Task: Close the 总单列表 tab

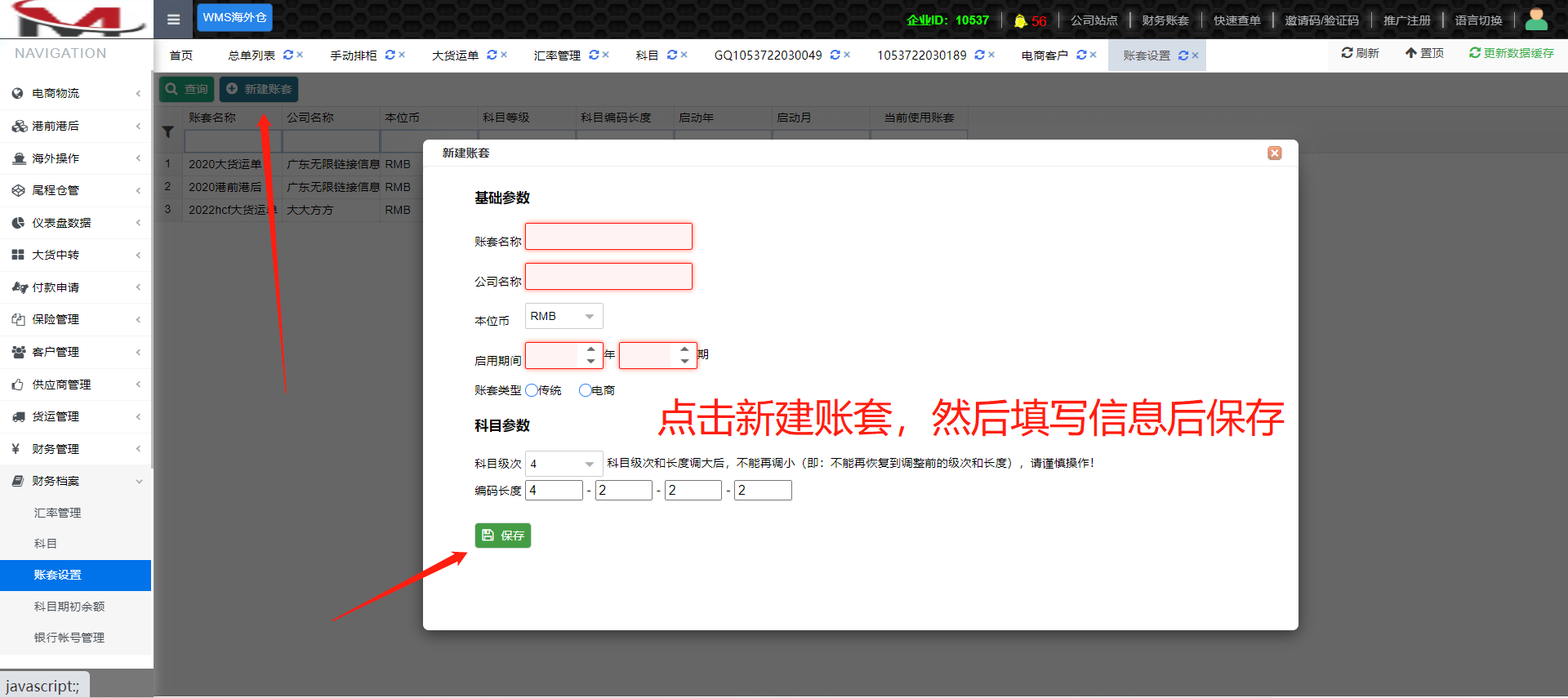Action: (x=300, y=55)
